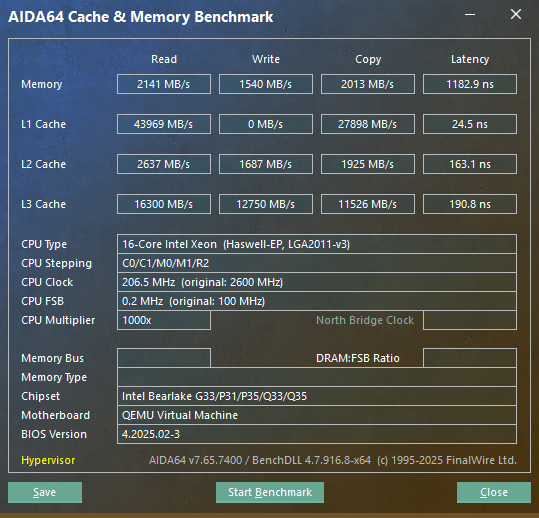Viewport: 539px width, 518px height.
Task: Click empty Memory Type field
Action: (317, 377)
